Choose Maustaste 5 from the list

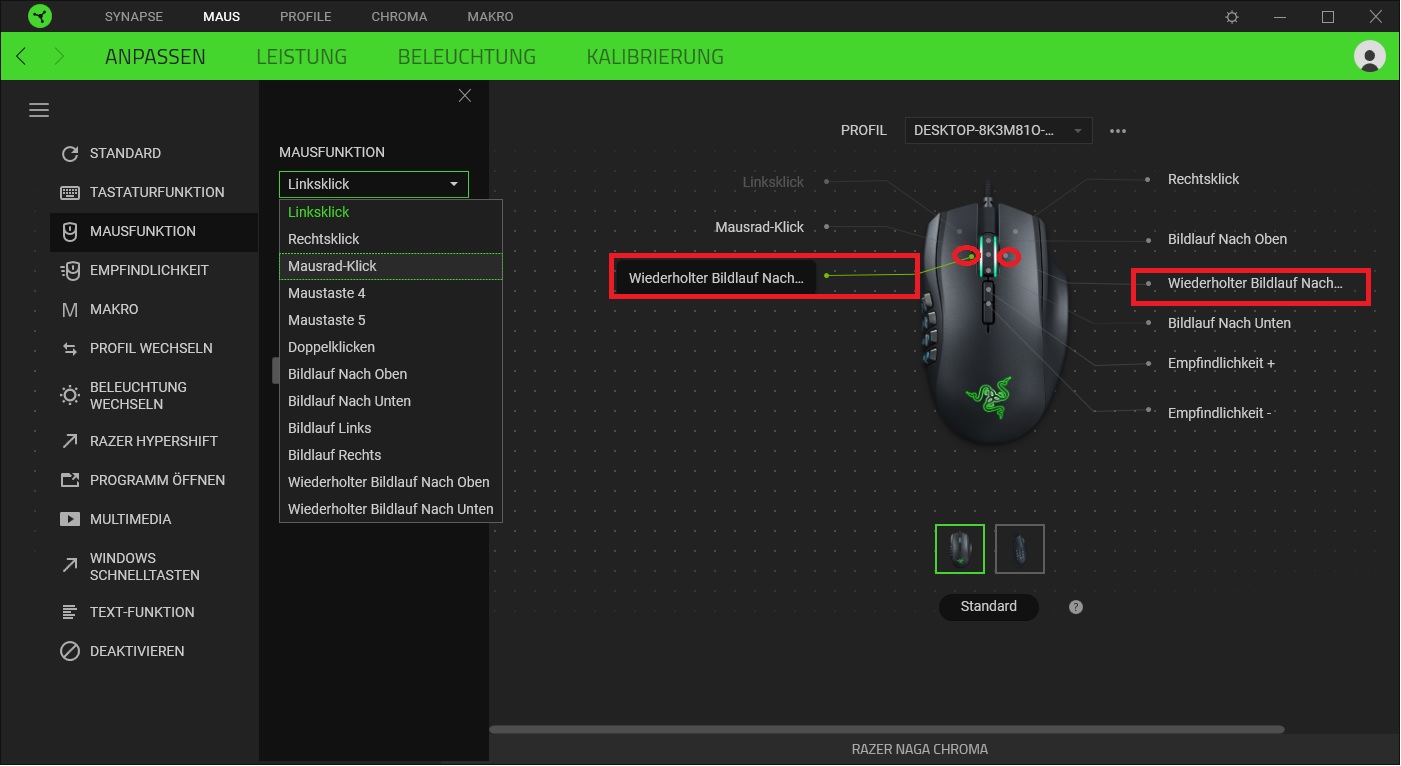391,320
